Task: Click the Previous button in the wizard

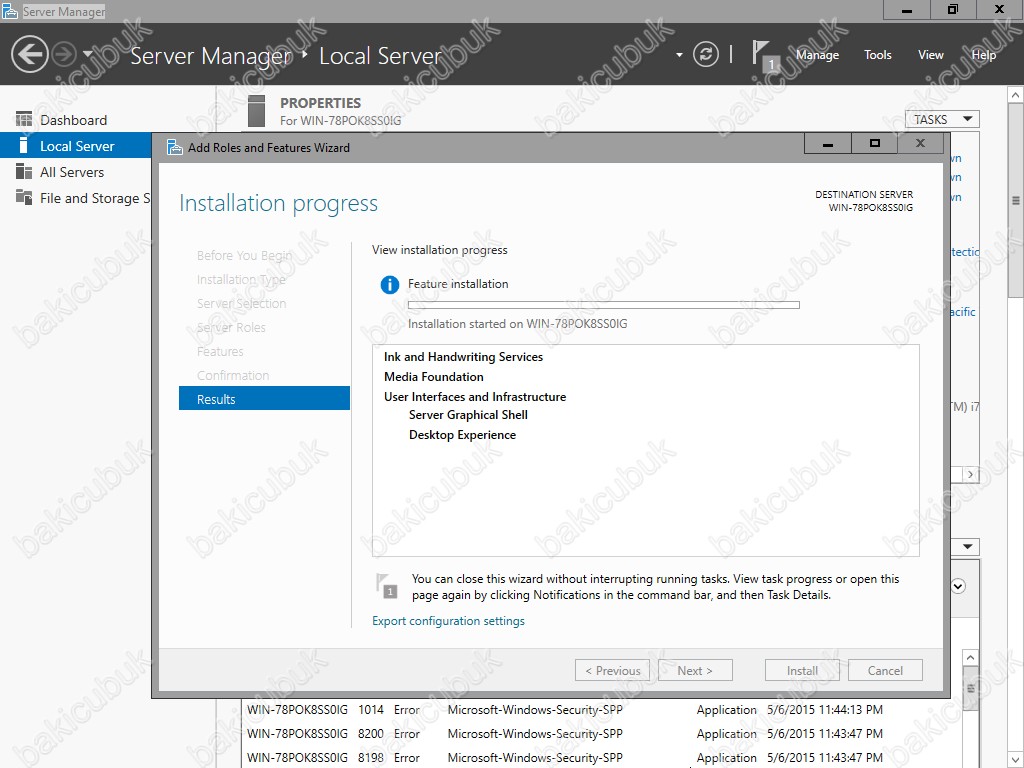Action: coord(613,670)
